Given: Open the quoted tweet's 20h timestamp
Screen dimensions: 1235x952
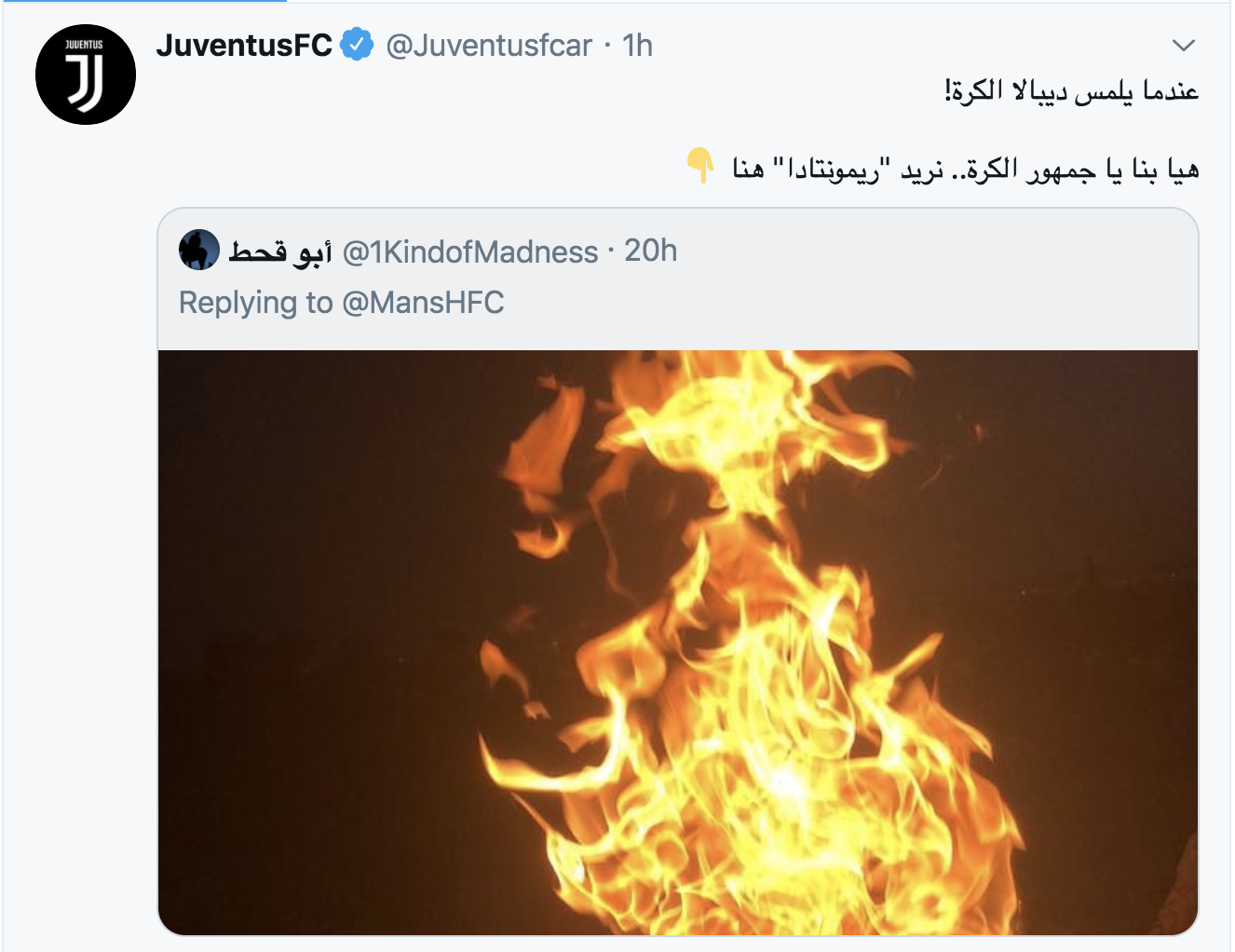Looking at the screenshot, I should point(650,251).
